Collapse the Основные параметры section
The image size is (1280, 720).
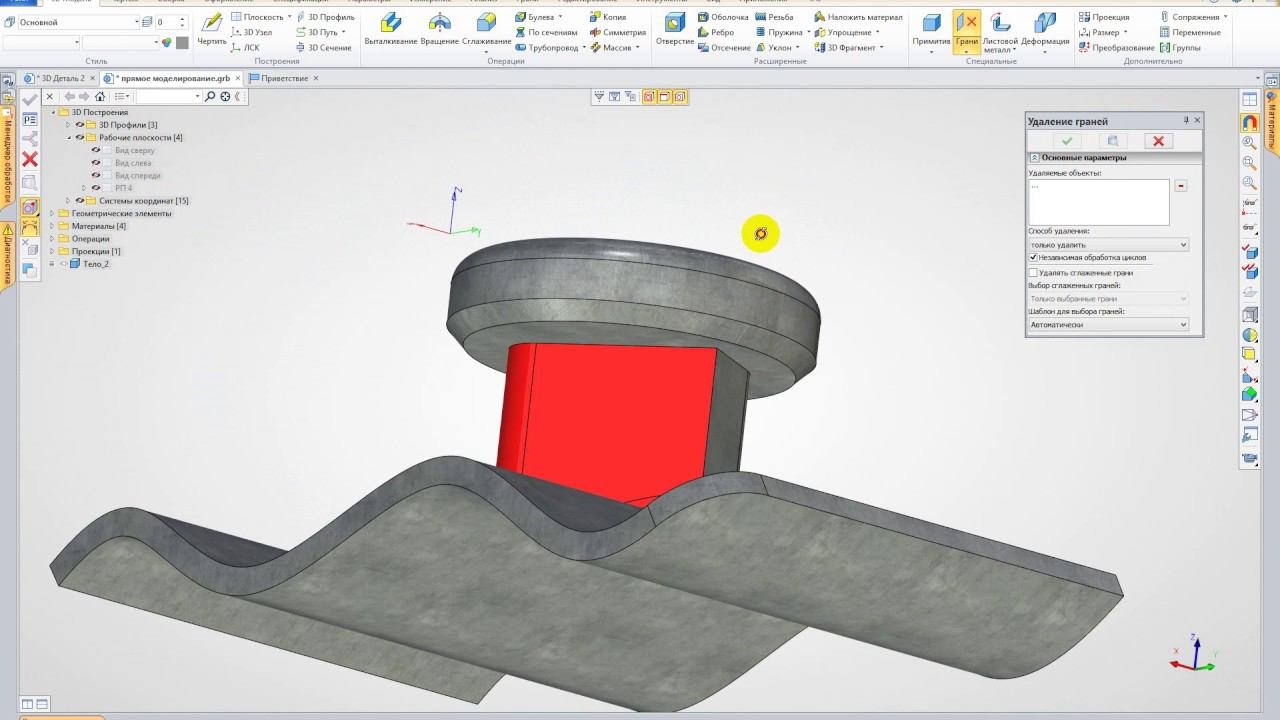point(1034,158)
